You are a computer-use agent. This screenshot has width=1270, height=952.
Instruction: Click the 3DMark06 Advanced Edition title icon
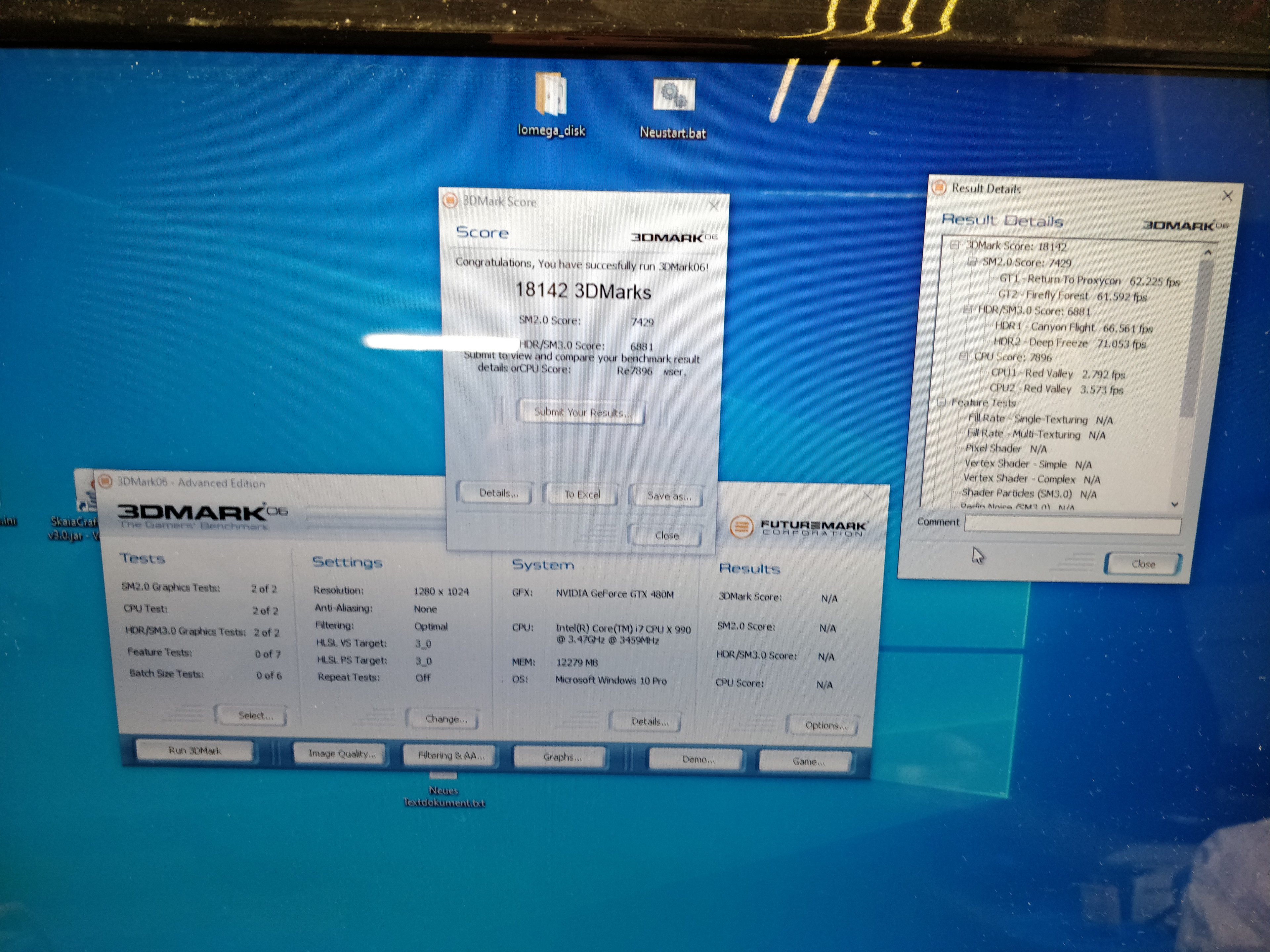(x=105, y=481)
